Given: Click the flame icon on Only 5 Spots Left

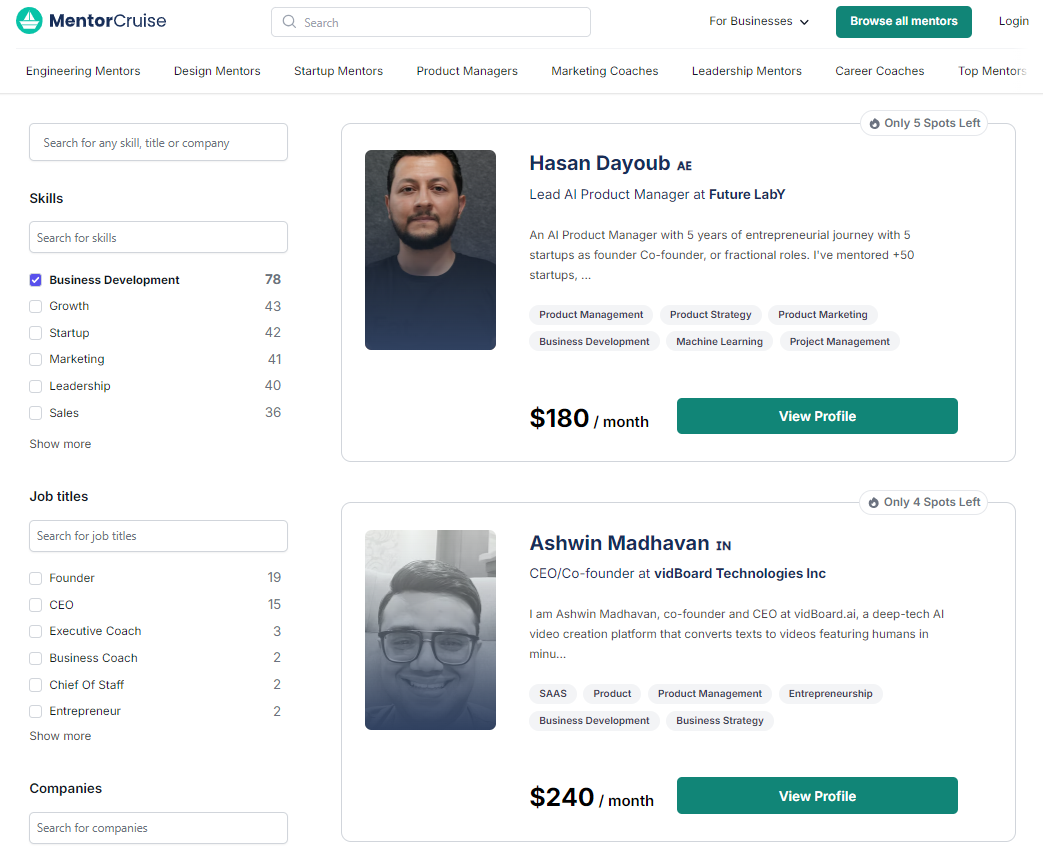Looking at the screenshot, I should click(x=875, y=123).
